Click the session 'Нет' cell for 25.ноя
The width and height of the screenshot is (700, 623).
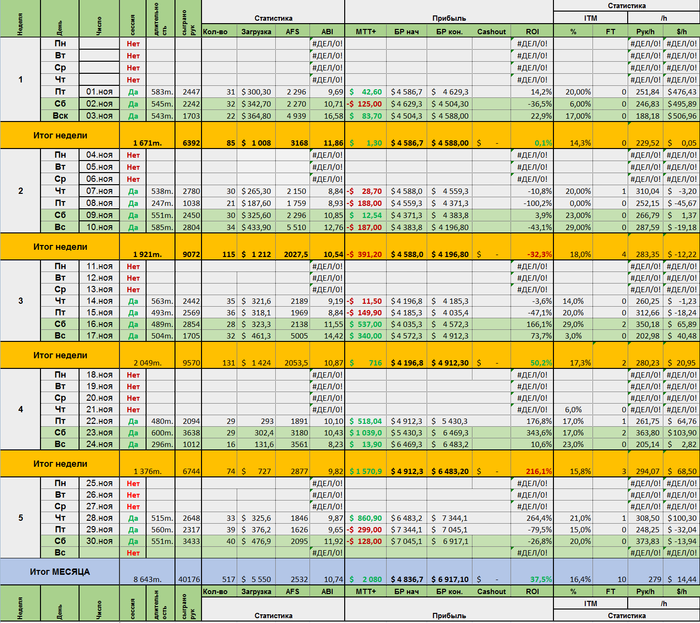tap(133, 483)
